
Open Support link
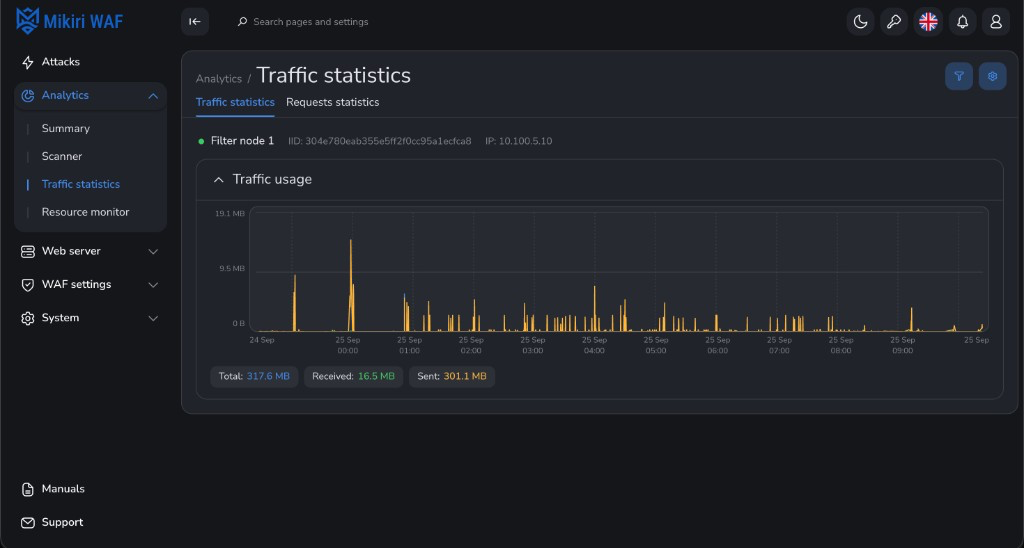[x=62, y=522]
